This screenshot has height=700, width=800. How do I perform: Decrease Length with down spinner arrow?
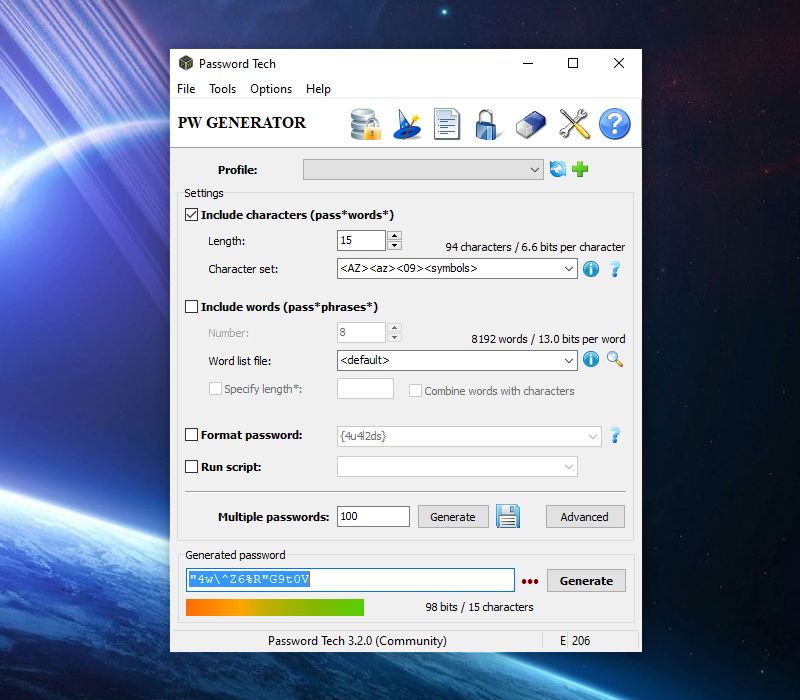tap(394, 245)
